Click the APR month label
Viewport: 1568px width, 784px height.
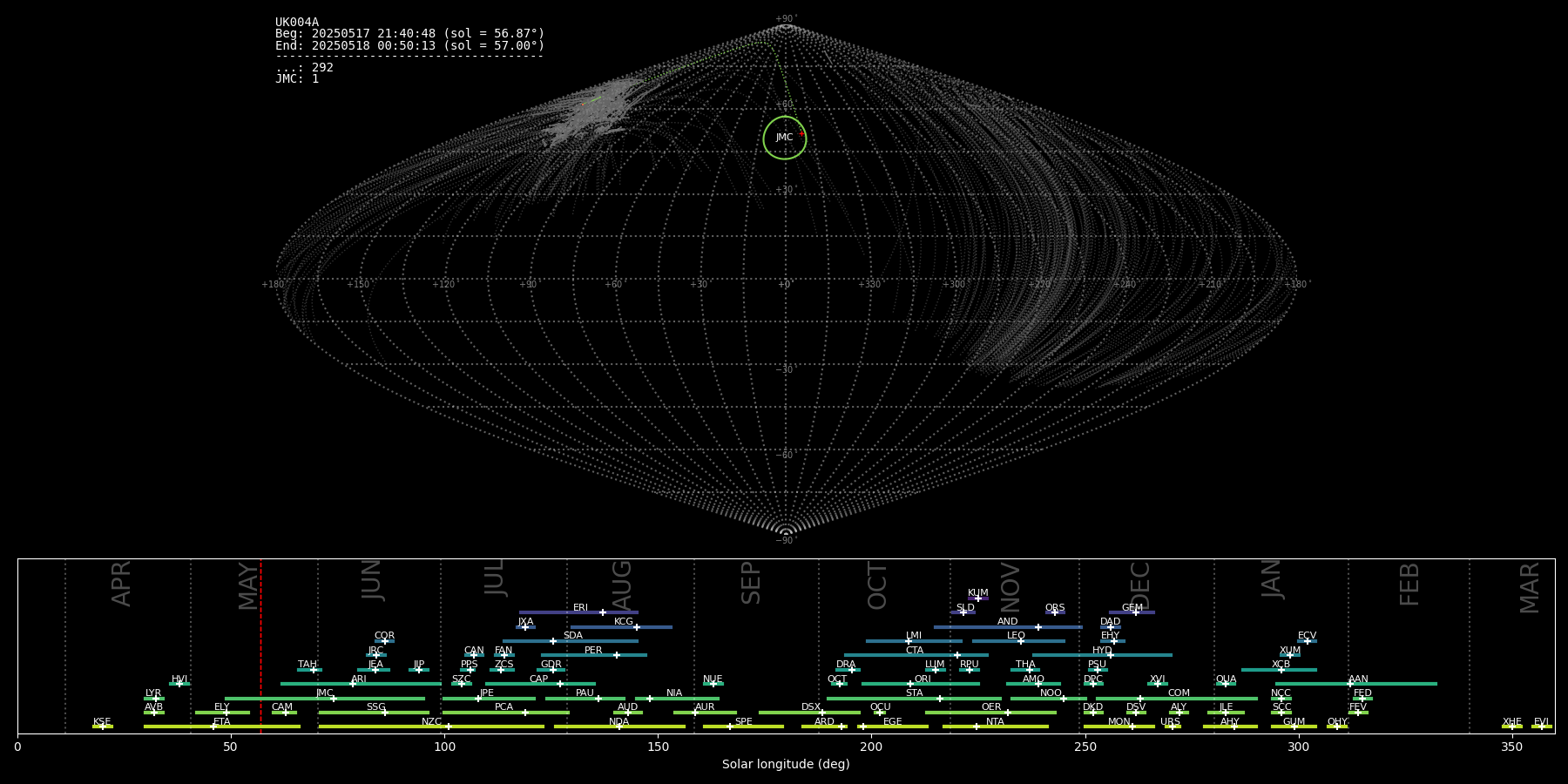[x=122, y=584]
